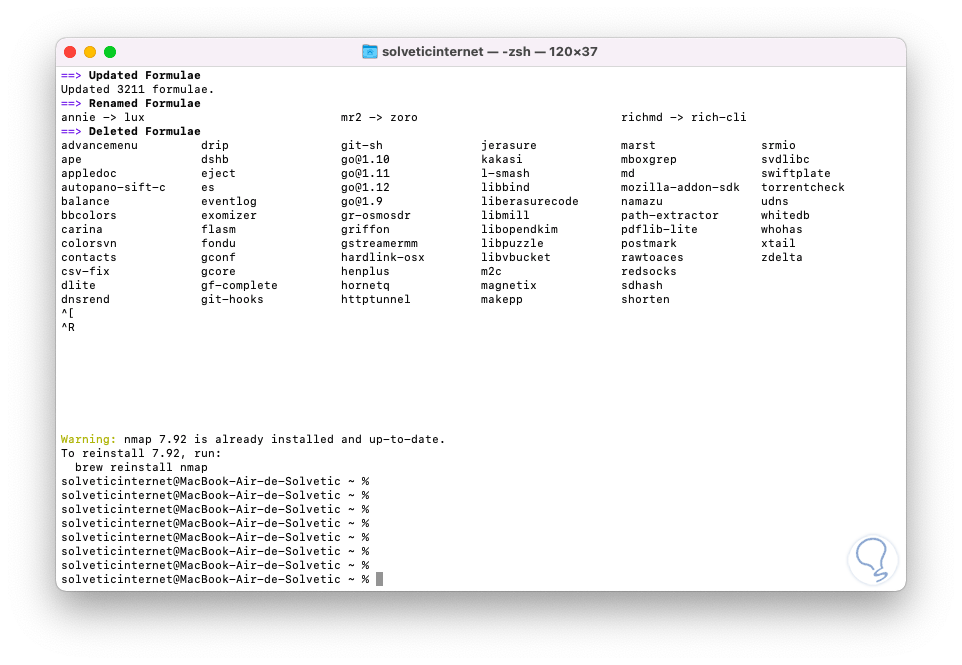The width and height of the screenshot is (962, 665).
Task: Click the 'torrentcheck' formula name
Action: coord(802,188)
